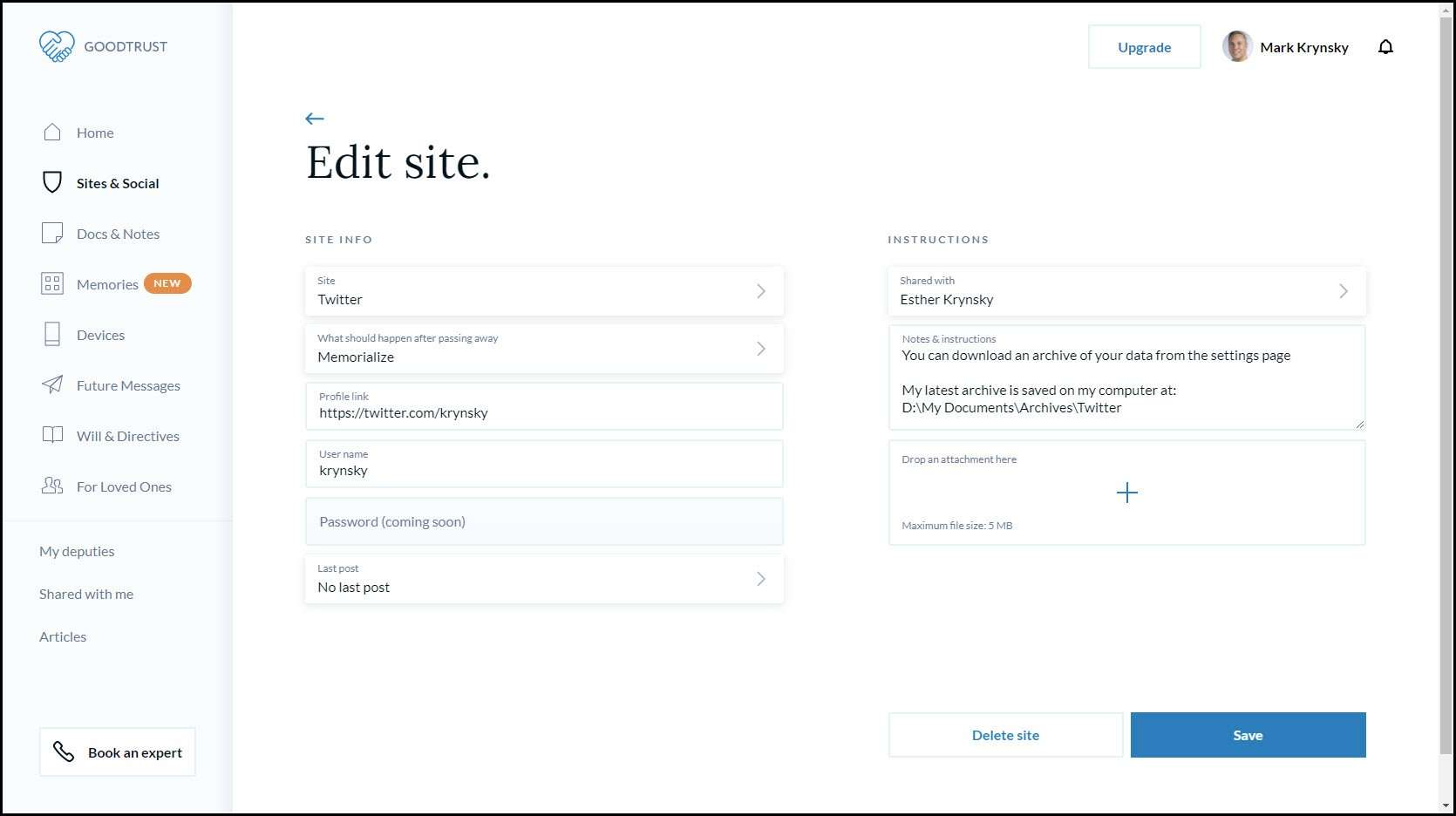This screenshot has height=816, width=1456.
Task: Save the site changes
Action: [x=1248, y=735]
